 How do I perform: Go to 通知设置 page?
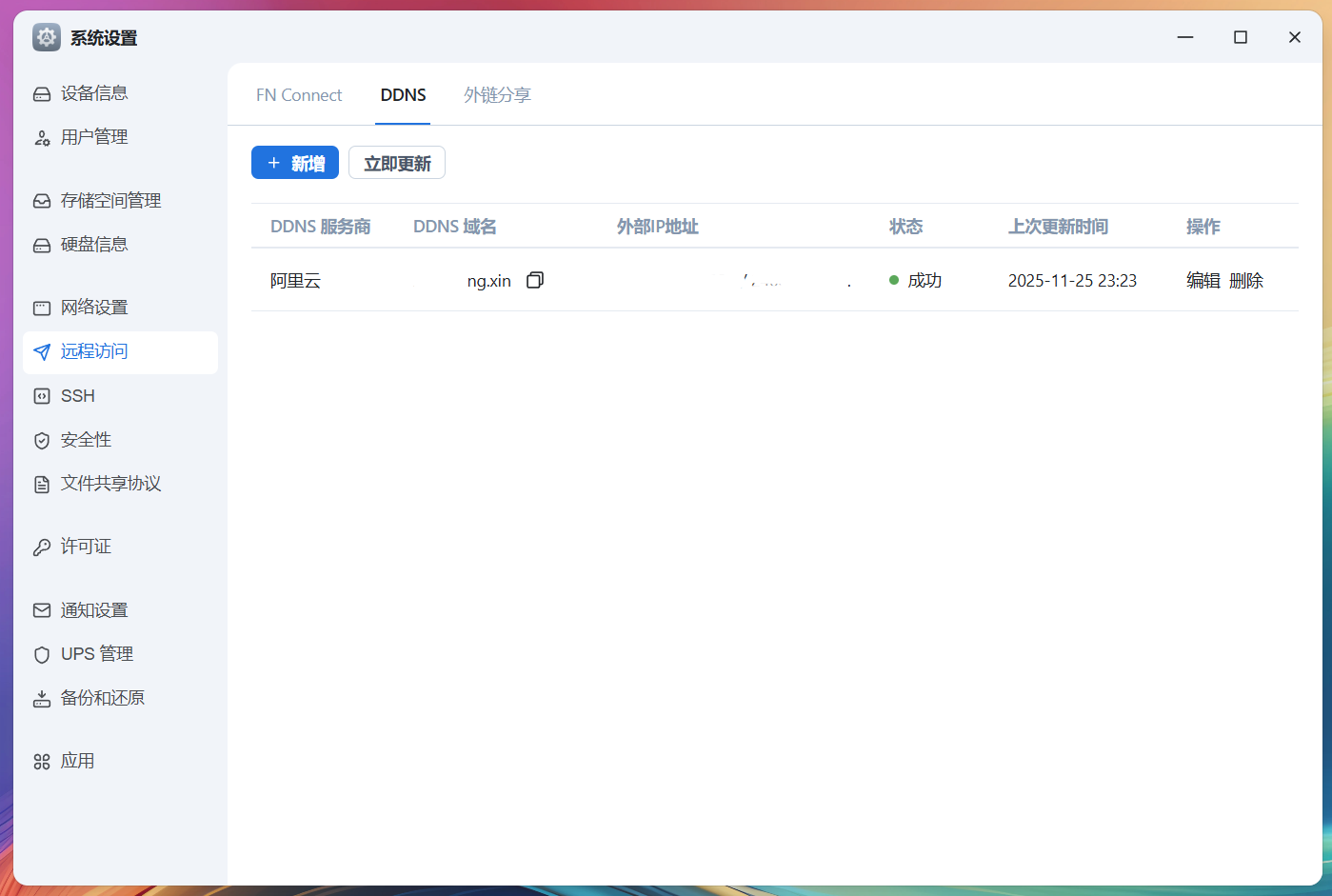(x=120, y=610)
